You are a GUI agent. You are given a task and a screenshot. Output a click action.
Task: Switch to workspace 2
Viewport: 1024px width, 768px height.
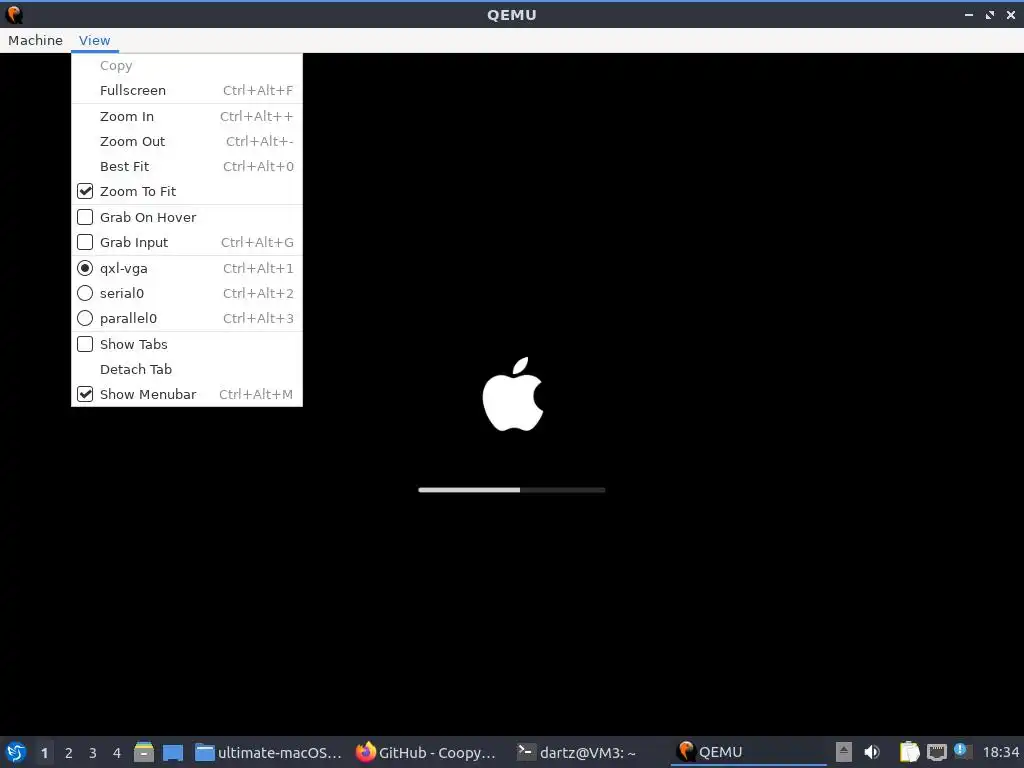point(69,753)
